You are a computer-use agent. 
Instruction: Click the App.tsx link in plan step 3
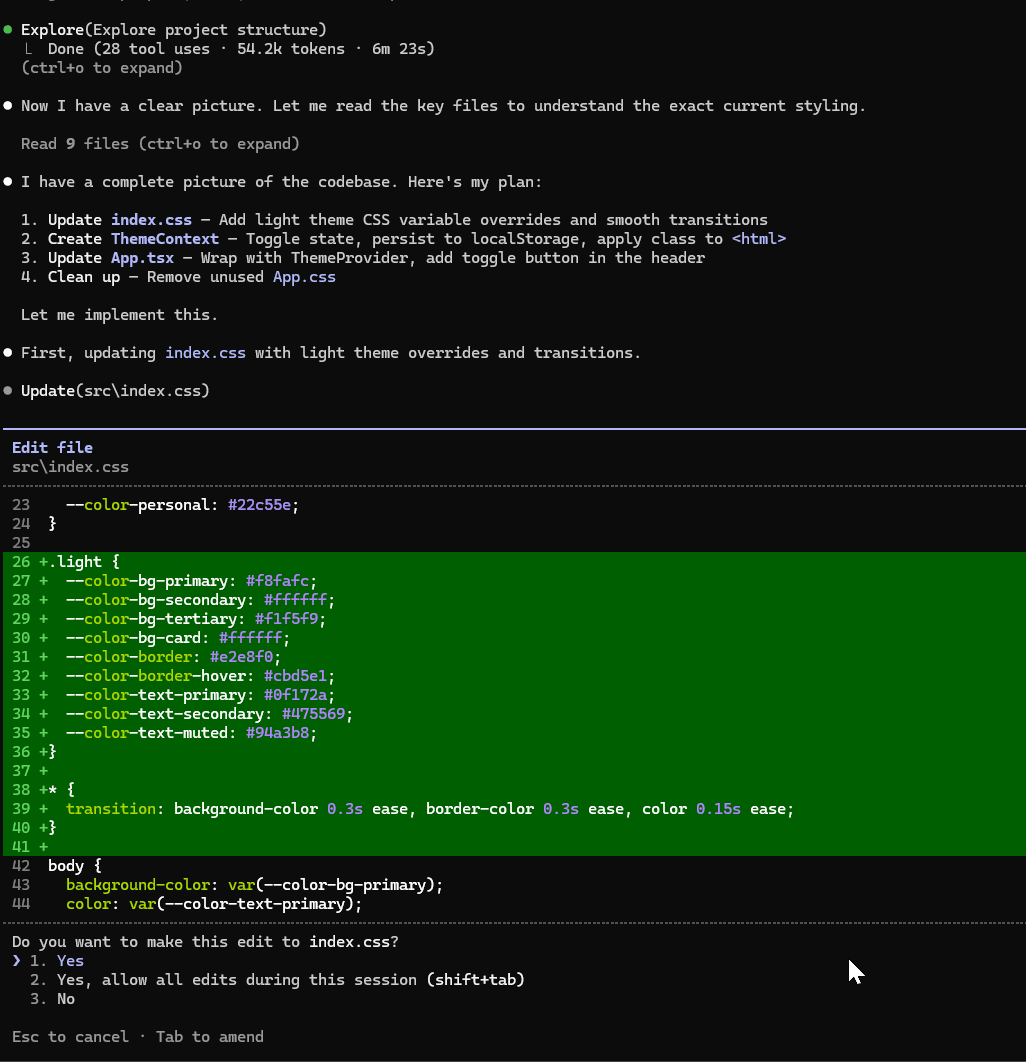click(142, 258)
